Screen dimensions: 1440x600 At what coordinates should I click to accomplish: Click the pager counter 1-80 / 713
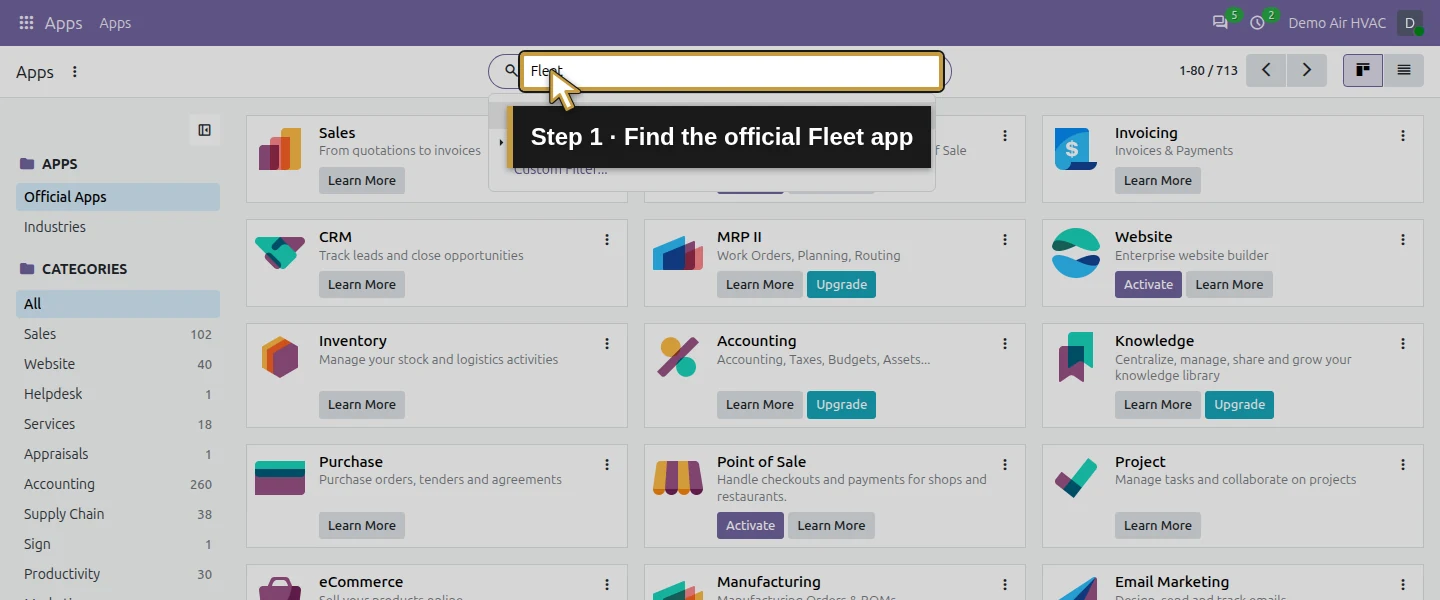click(1208, 71)
